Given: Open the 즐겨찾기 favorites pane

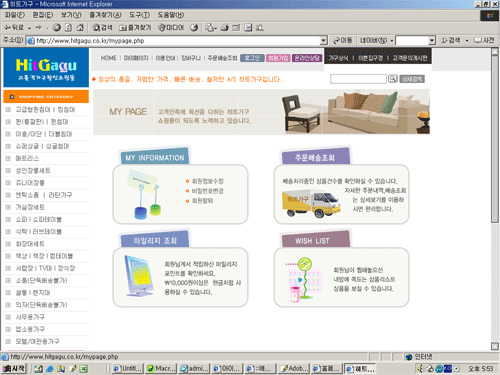Looking at the screenshot, I should (135, 28).
